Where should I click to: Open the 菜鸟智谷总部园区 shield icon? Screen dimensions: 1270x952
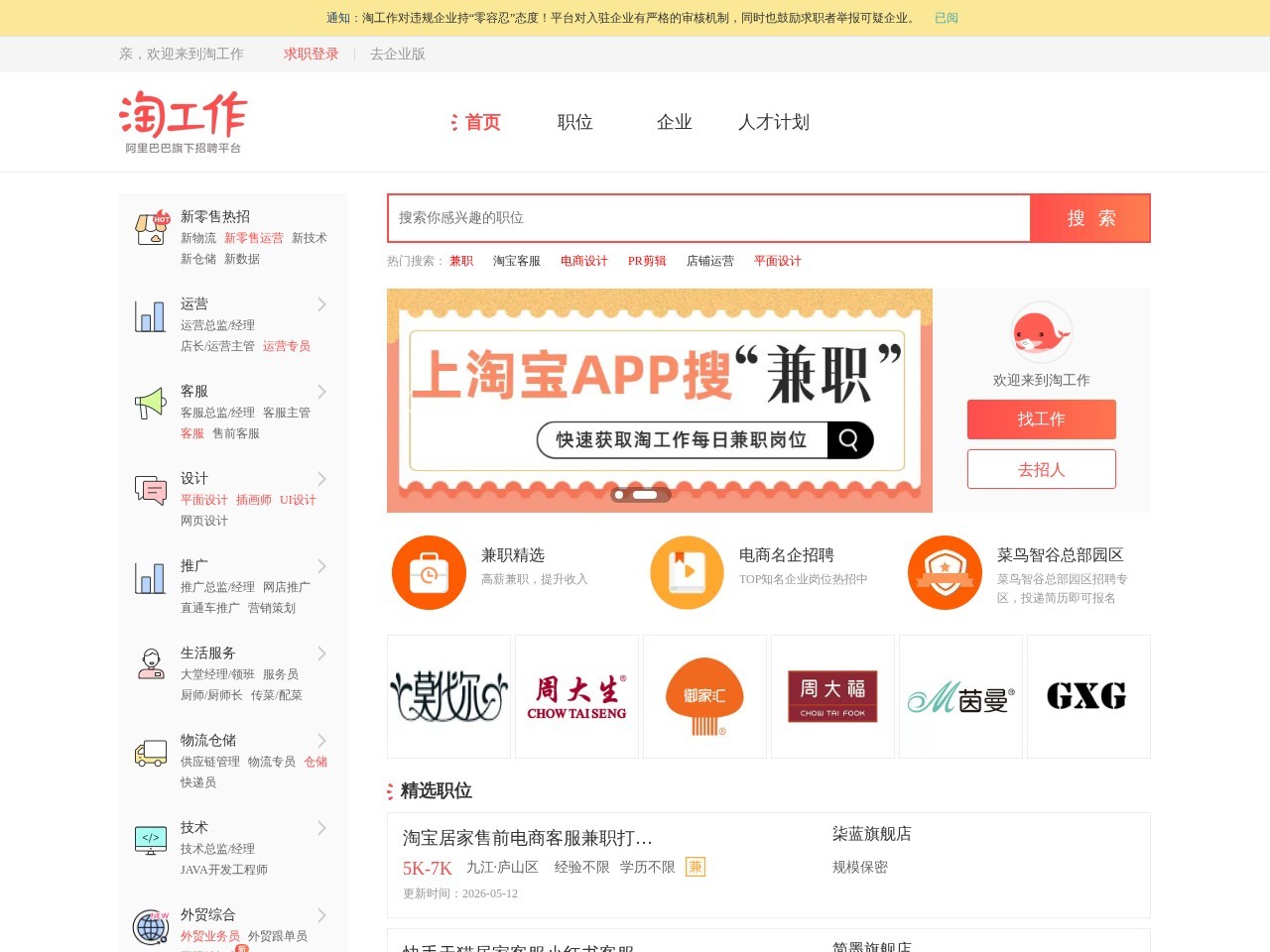coord(945,573)
